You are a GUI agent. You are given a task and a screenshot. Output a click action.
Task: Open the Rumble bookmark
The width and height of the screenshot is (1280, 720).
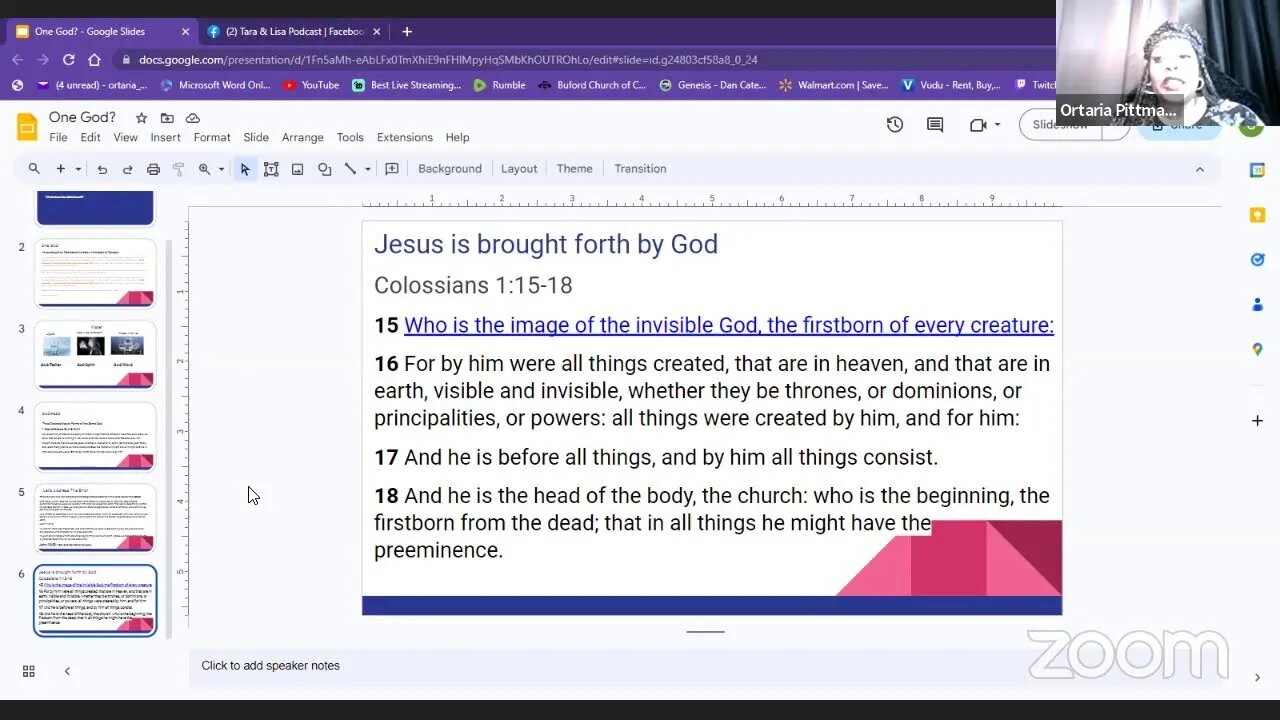(499, 85)
